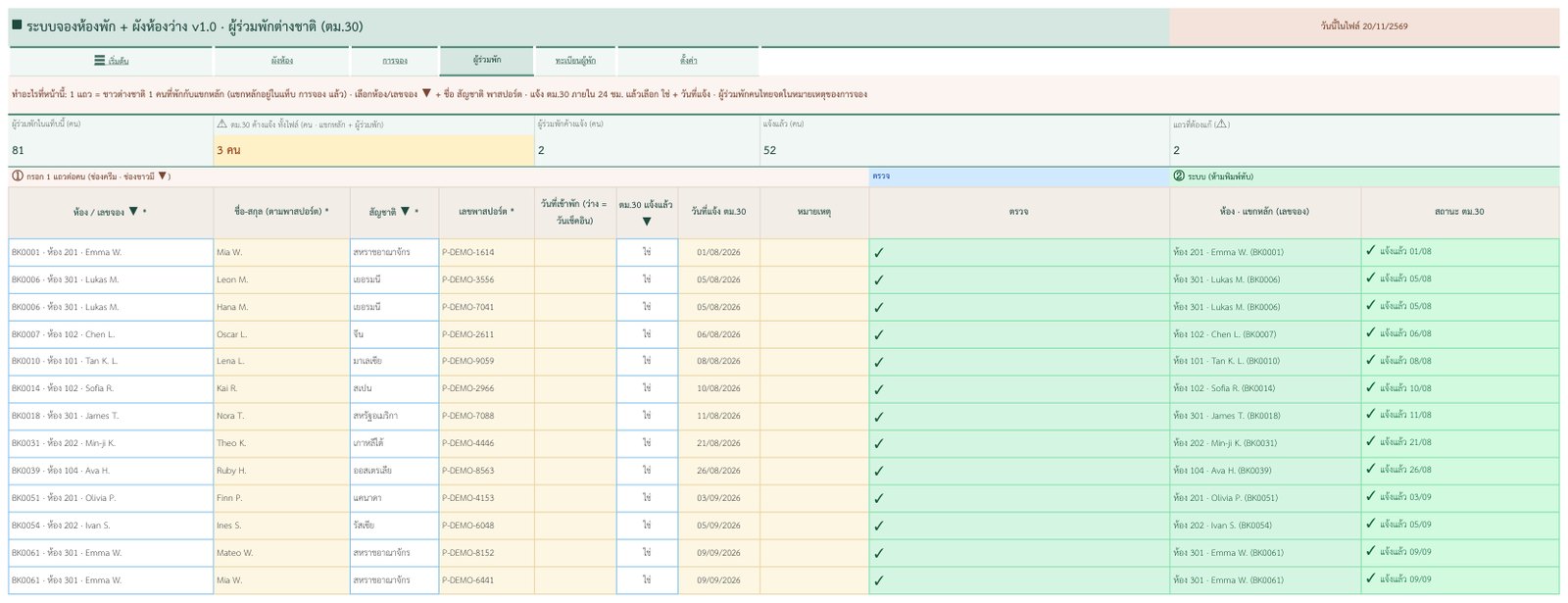Viewport: 1568px width, 603px height.
Task: Expand the ตม.30 แจ้งแล้ว header dropdown arrow
Action: coord(647,222)
